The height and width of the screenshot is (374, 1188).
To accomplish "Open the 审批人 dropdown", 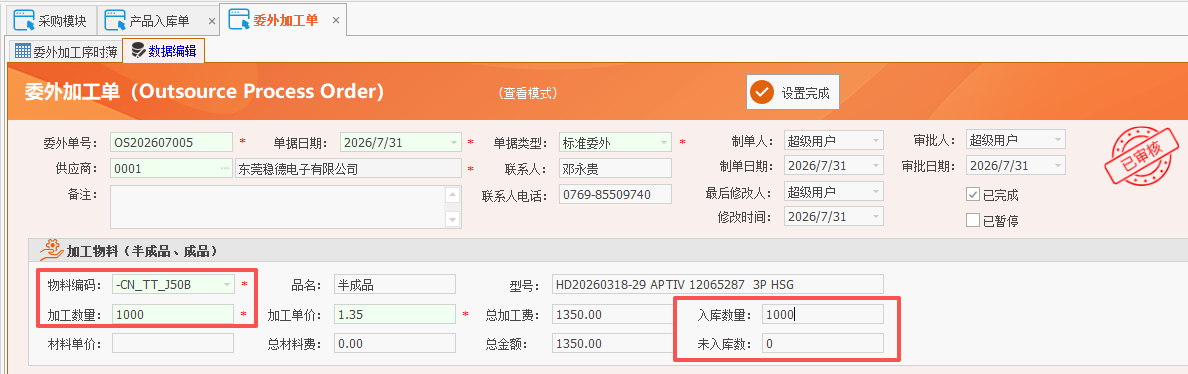I will [1058, 140].
